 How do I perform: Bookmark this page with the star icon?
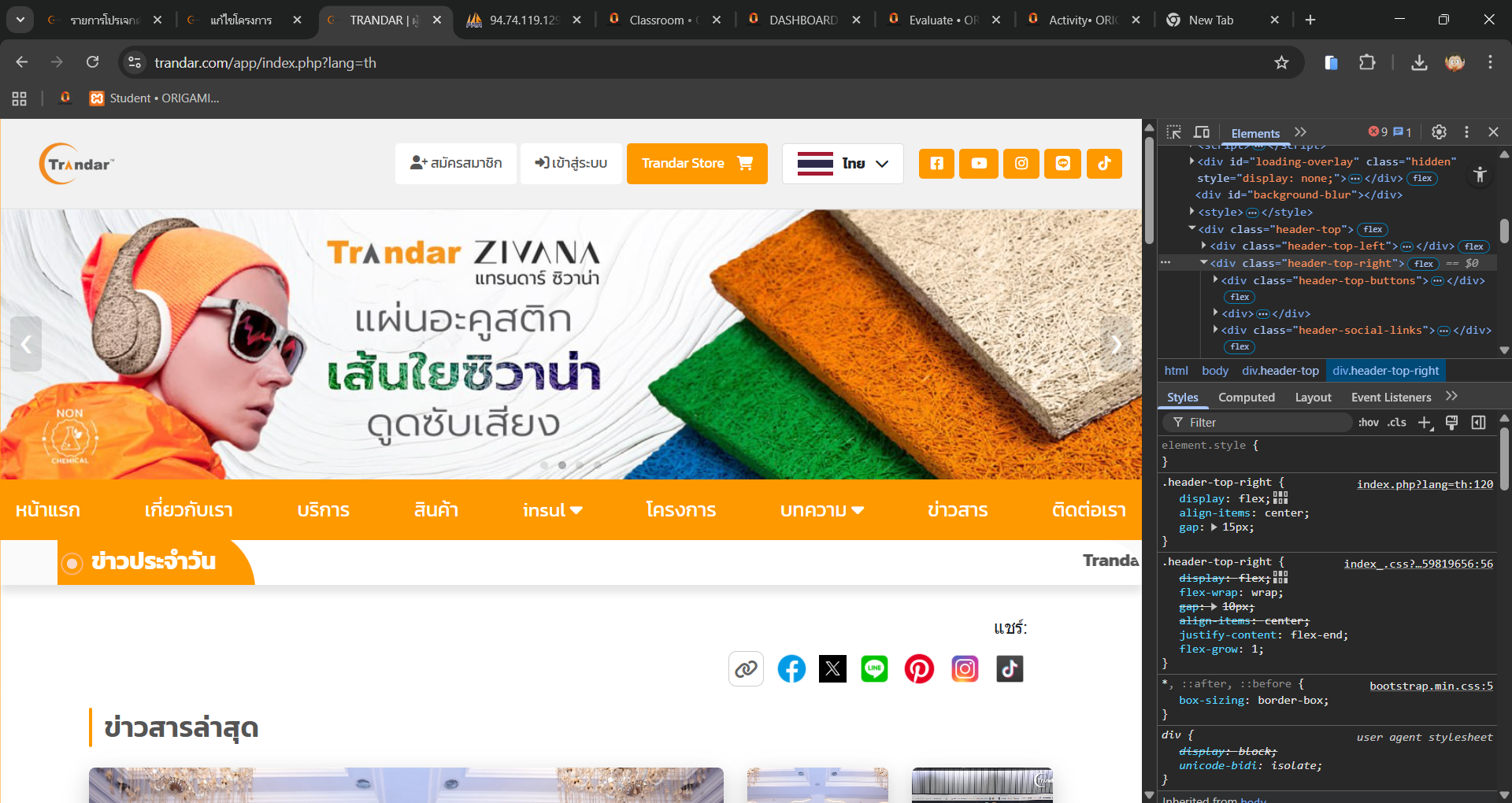(x=1281, y=63)
